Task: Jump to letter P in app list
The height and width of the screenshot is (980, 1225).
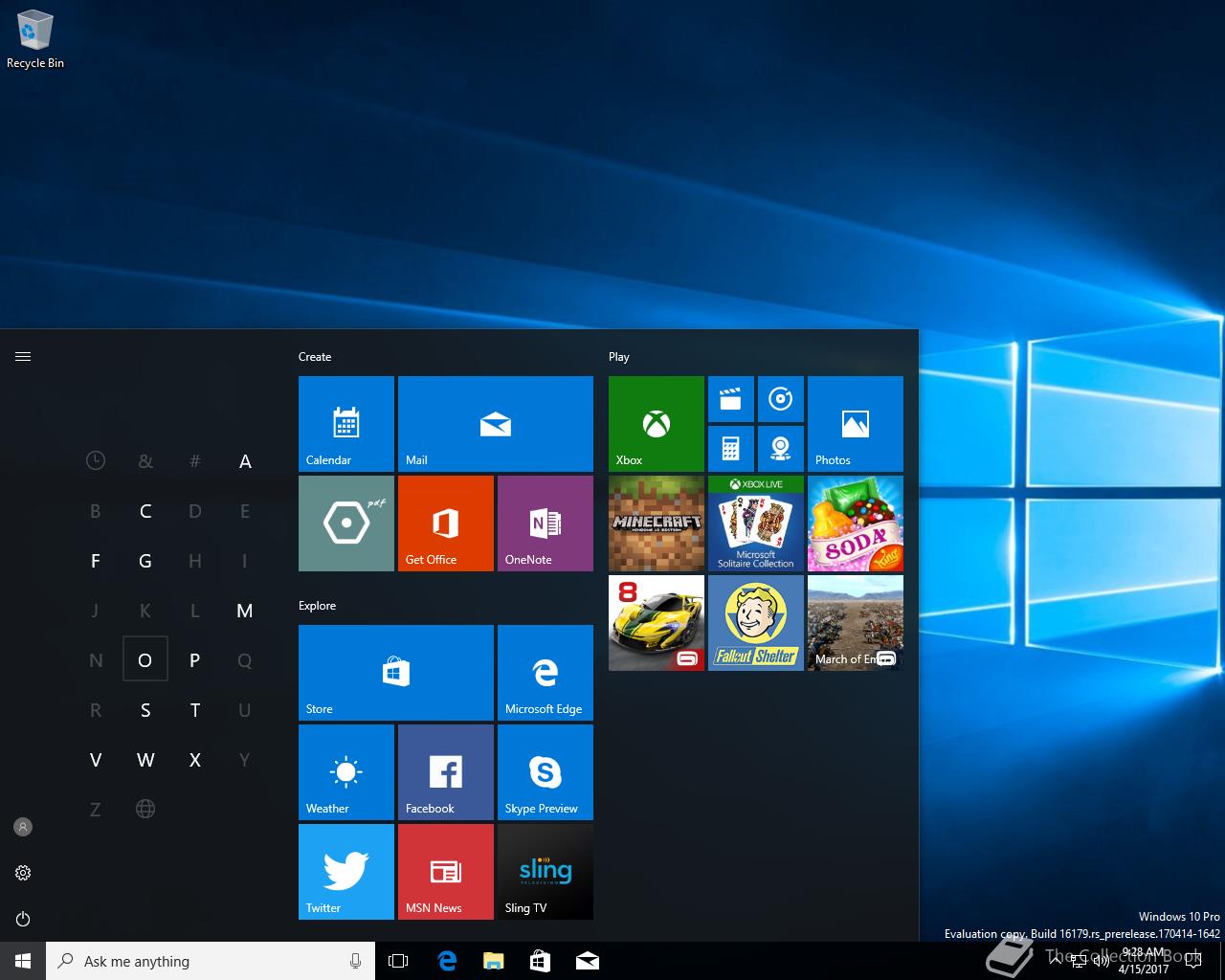Action: 195,660
